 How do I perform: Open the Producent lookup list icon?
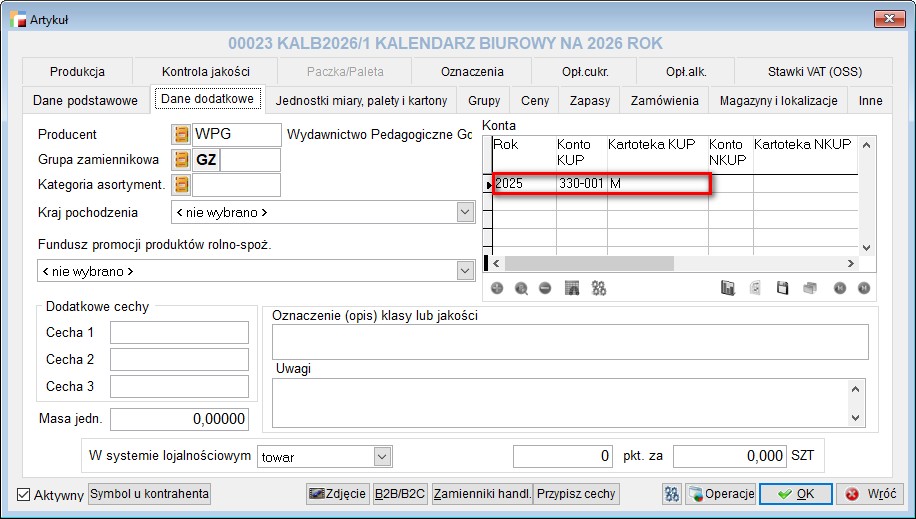[181, 135]
